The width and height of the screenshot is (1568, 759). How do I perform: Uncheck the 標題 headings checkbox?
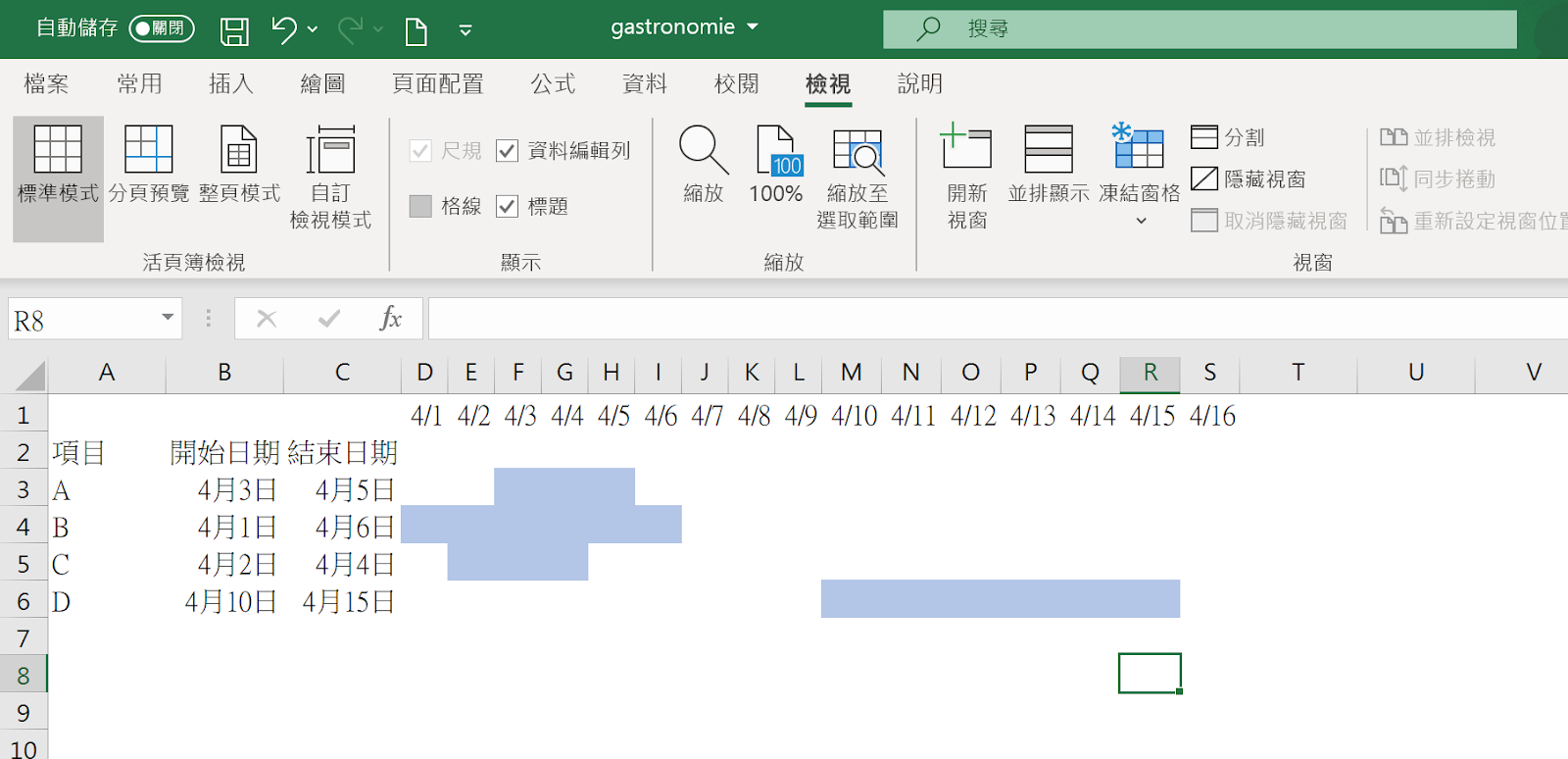tap(508, 206)
